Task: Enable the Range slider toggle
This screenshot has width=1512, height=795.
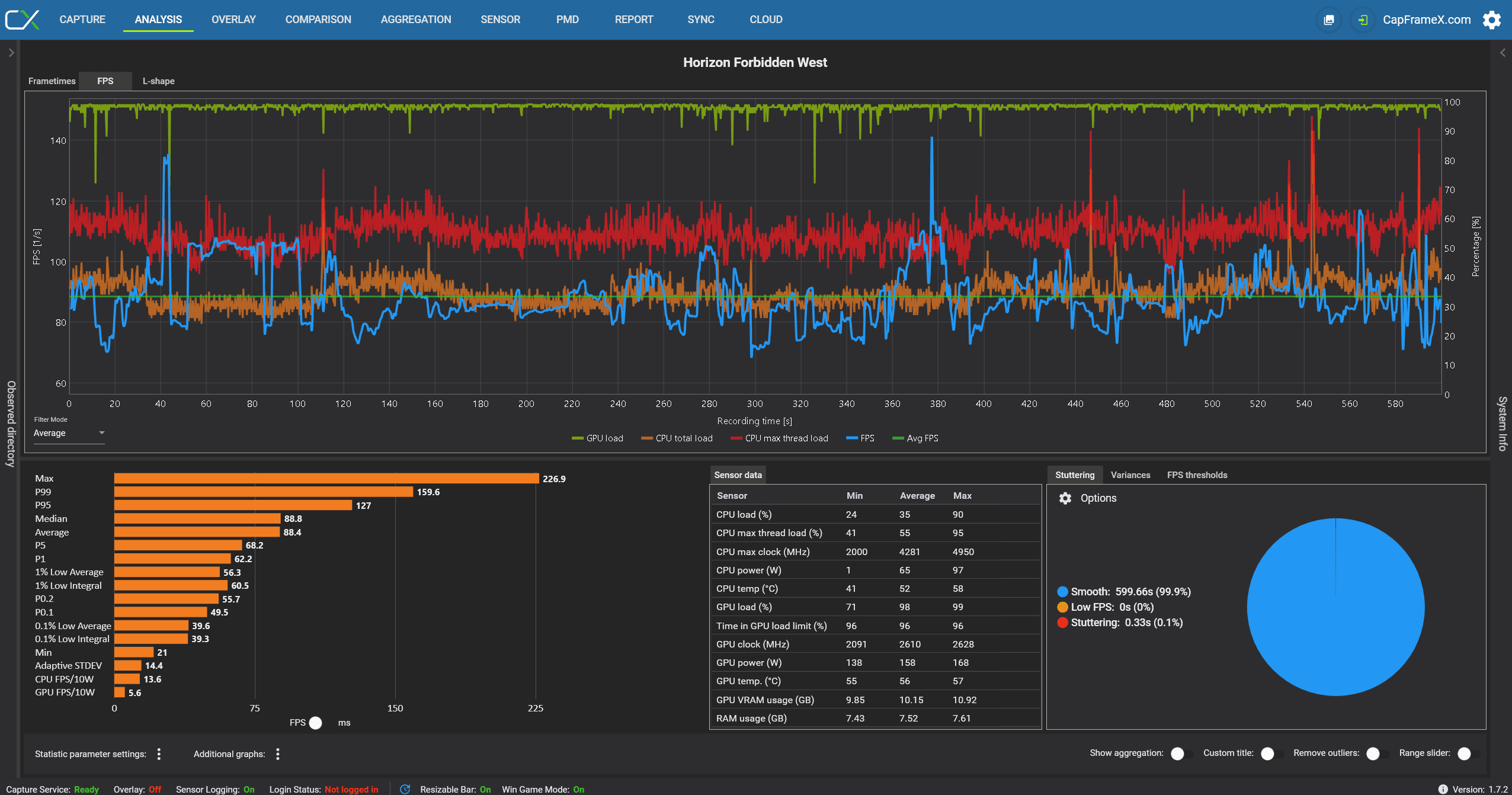Action: (x=1468, y=754)
